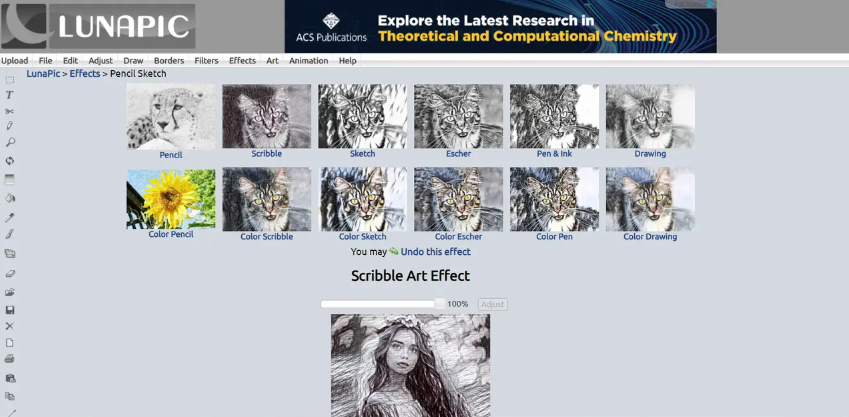The width and height of the screenshot is (849, 417).
Task: Open the Adjust menu
Action: (x=101, y=61)
